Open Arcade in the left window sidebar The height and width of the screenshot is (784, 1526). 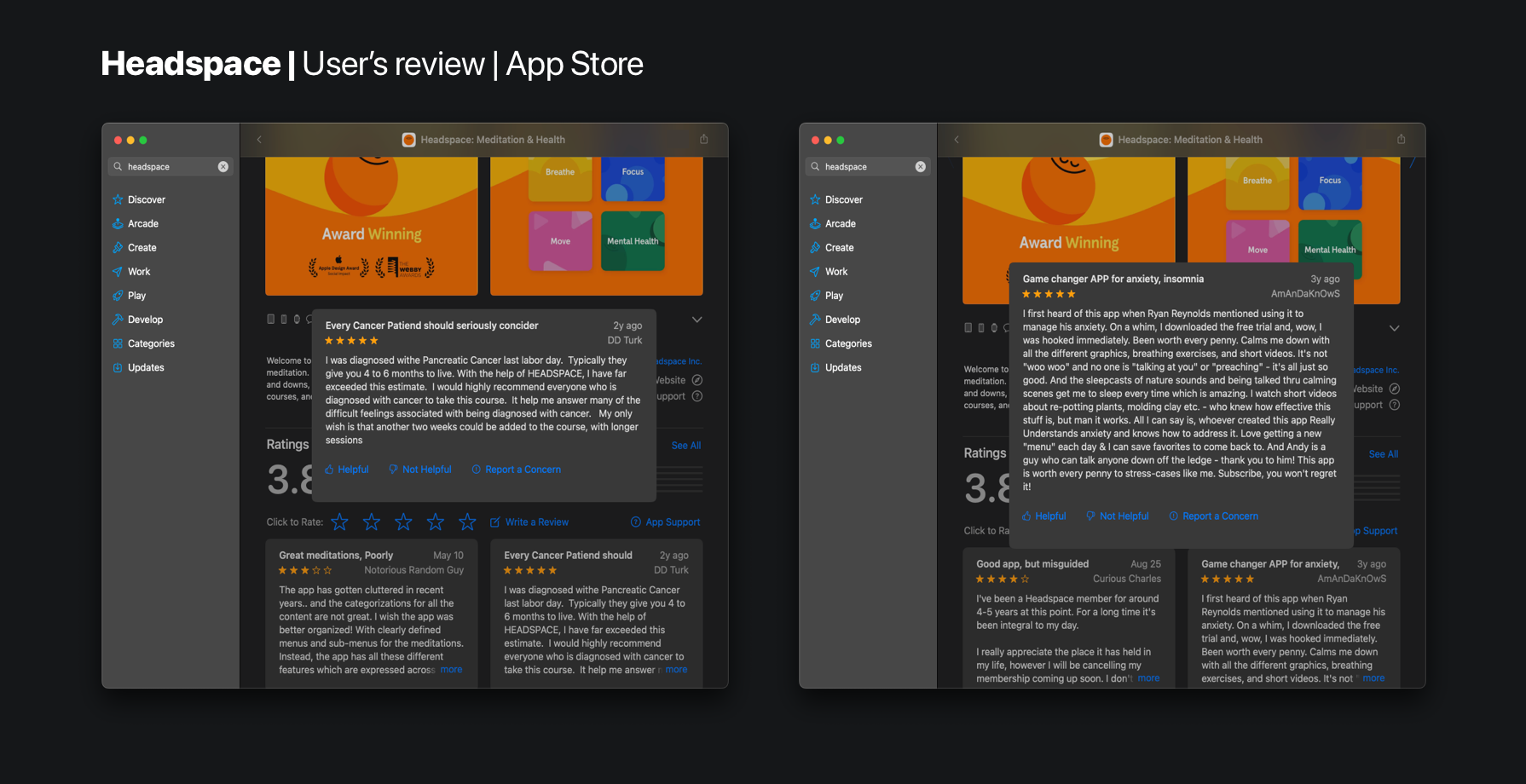tap(136, 223)
